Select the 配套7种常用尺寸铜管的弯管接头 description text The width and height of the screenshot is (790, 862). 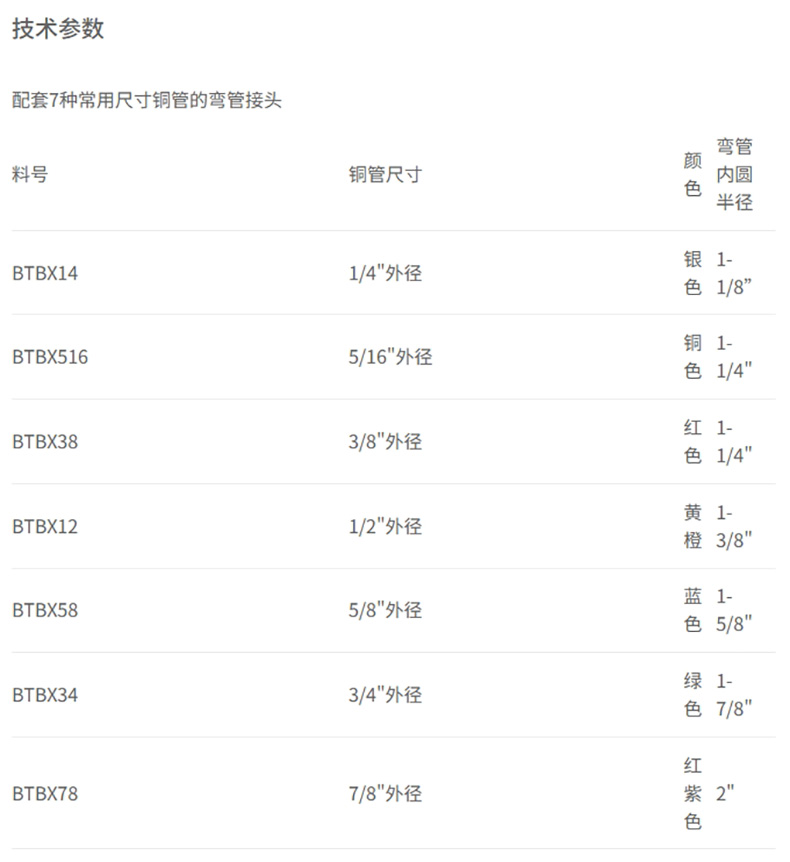147,101
